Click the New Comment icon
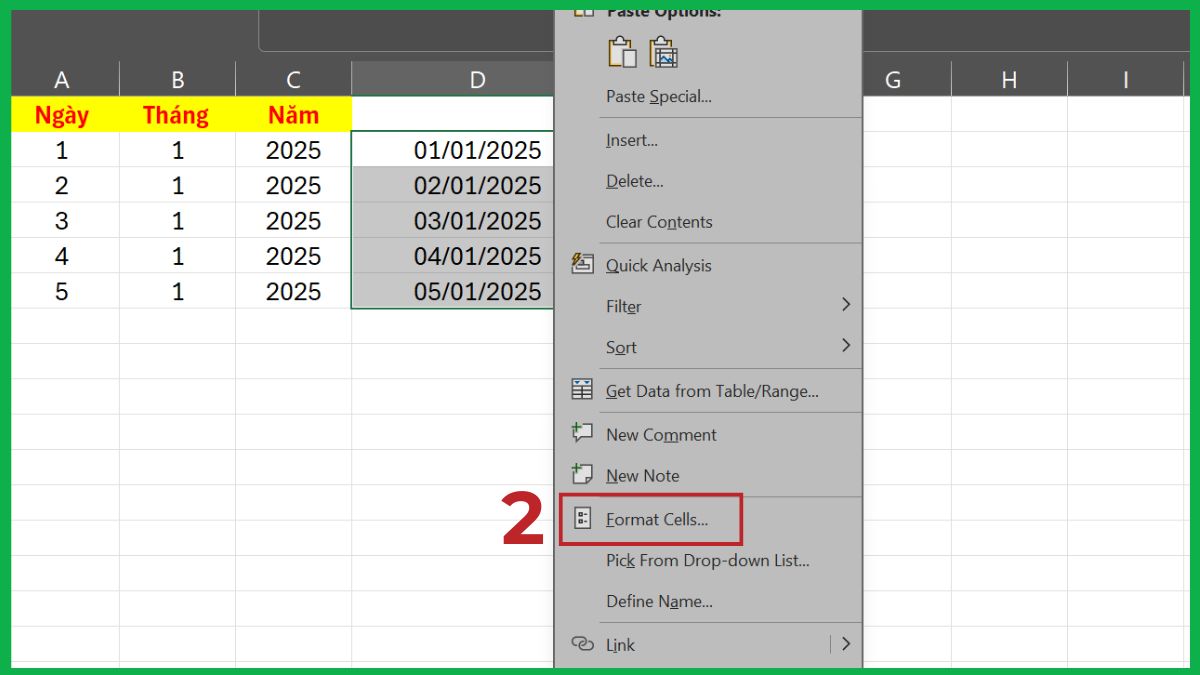Viewport: 1200px width, 675px height. pos(582,433)
